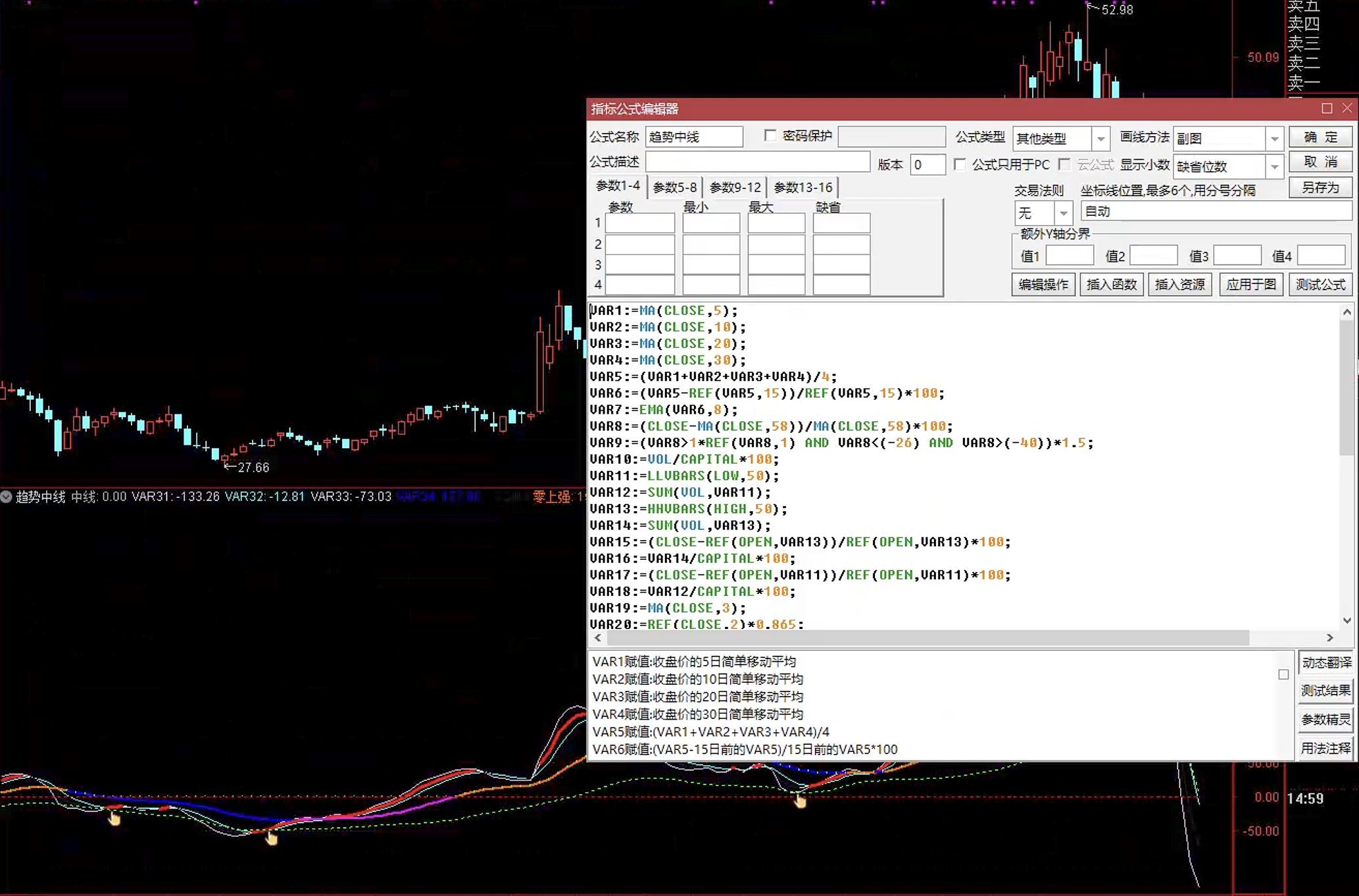Image resolution: width=1359 pixels, height=896 pixels.
Task: Expand the 画线方法 dropdown
Action: [1274, 138]
